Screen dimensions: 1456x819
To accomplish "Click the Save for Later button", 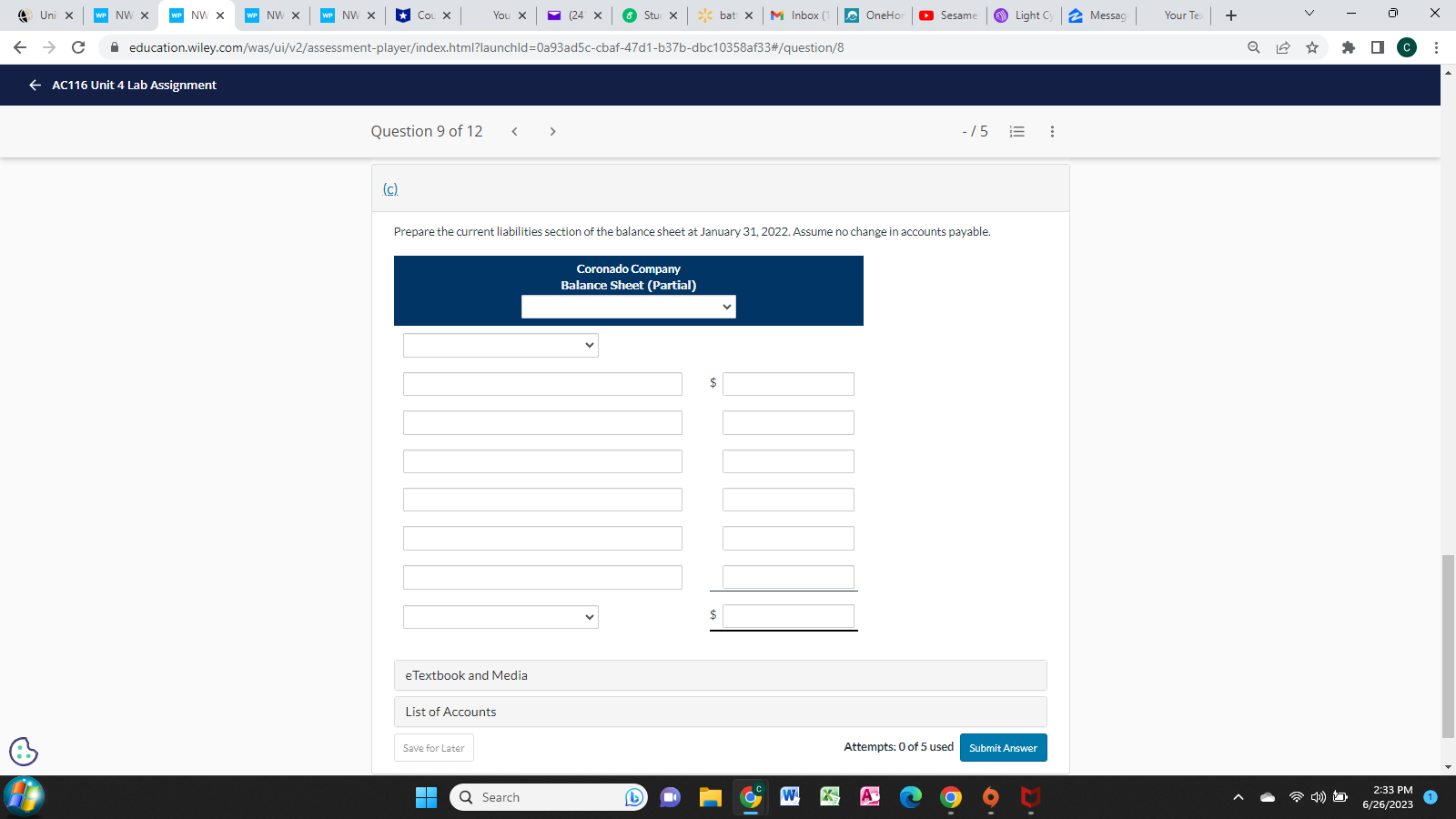I will [x=434, y=747].
